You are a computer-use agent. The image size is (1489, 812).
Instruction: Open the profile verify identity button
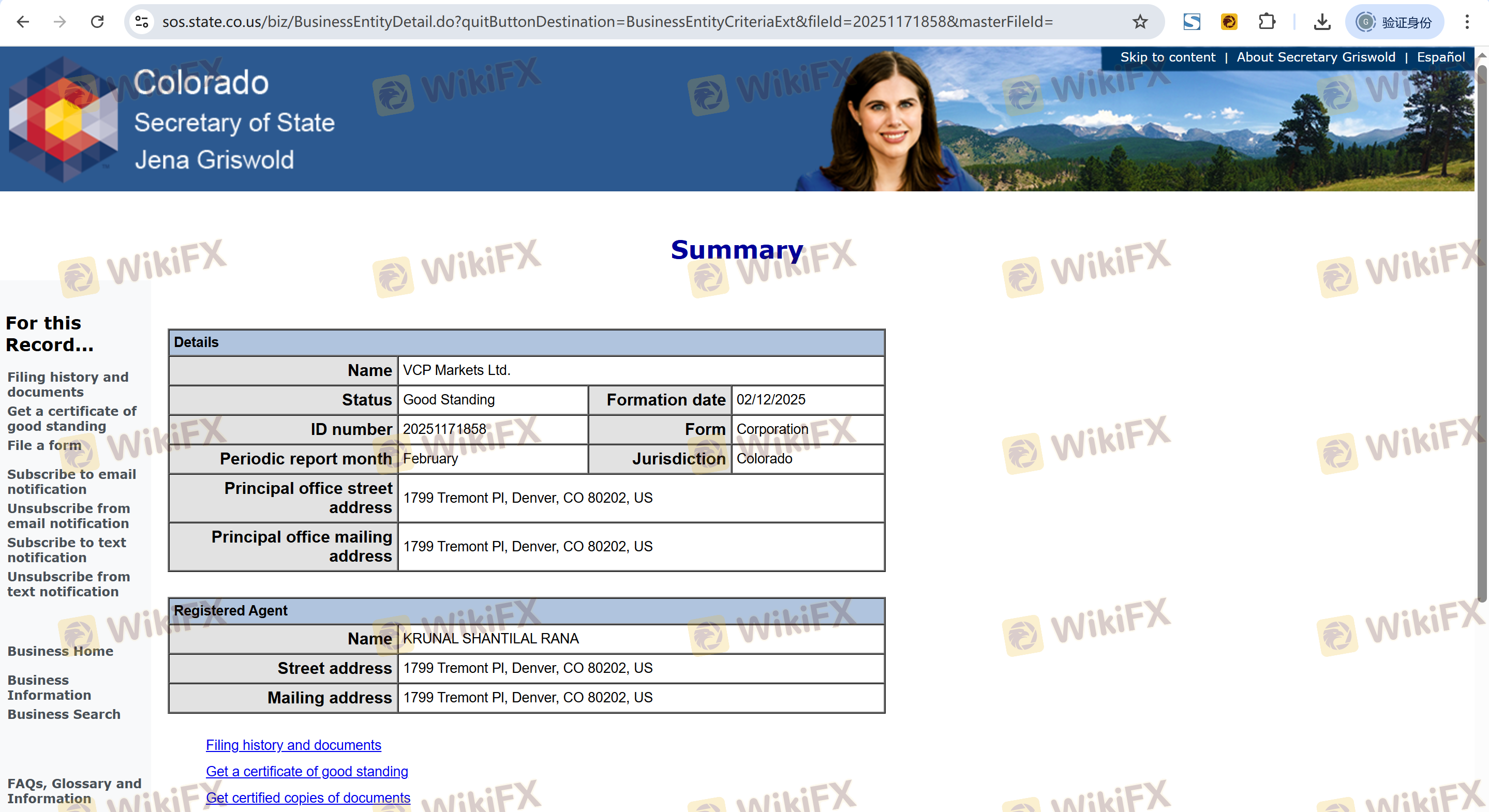click(1394, 22)
